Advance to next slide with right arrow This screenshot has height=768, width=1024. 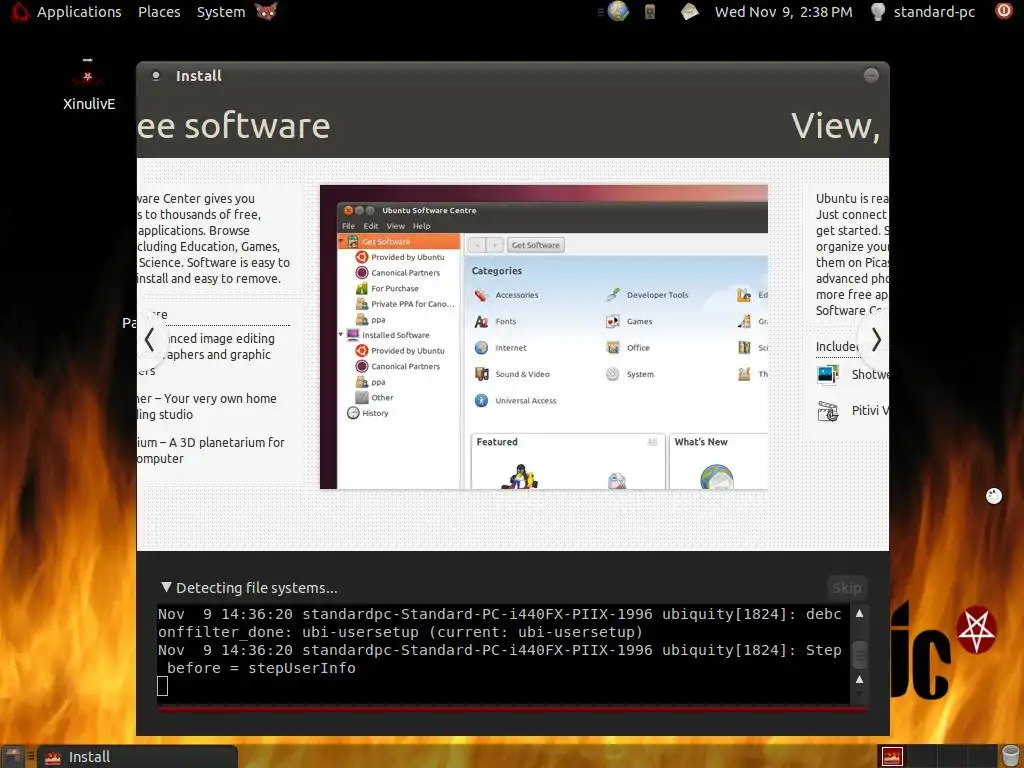coord(875,340)
